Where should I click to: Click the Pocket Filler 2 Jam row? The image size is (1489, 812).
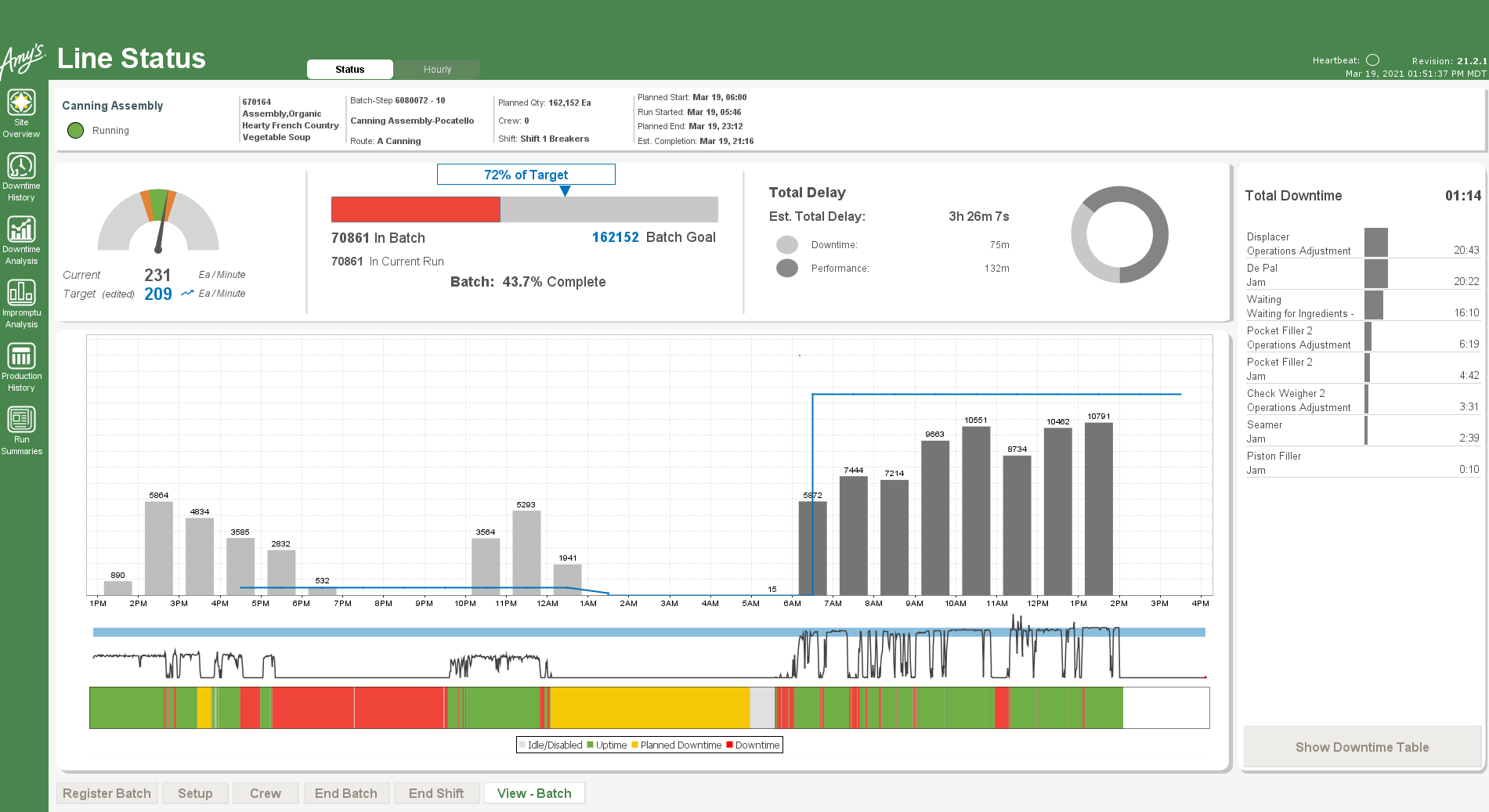(x=1363, y=368)
